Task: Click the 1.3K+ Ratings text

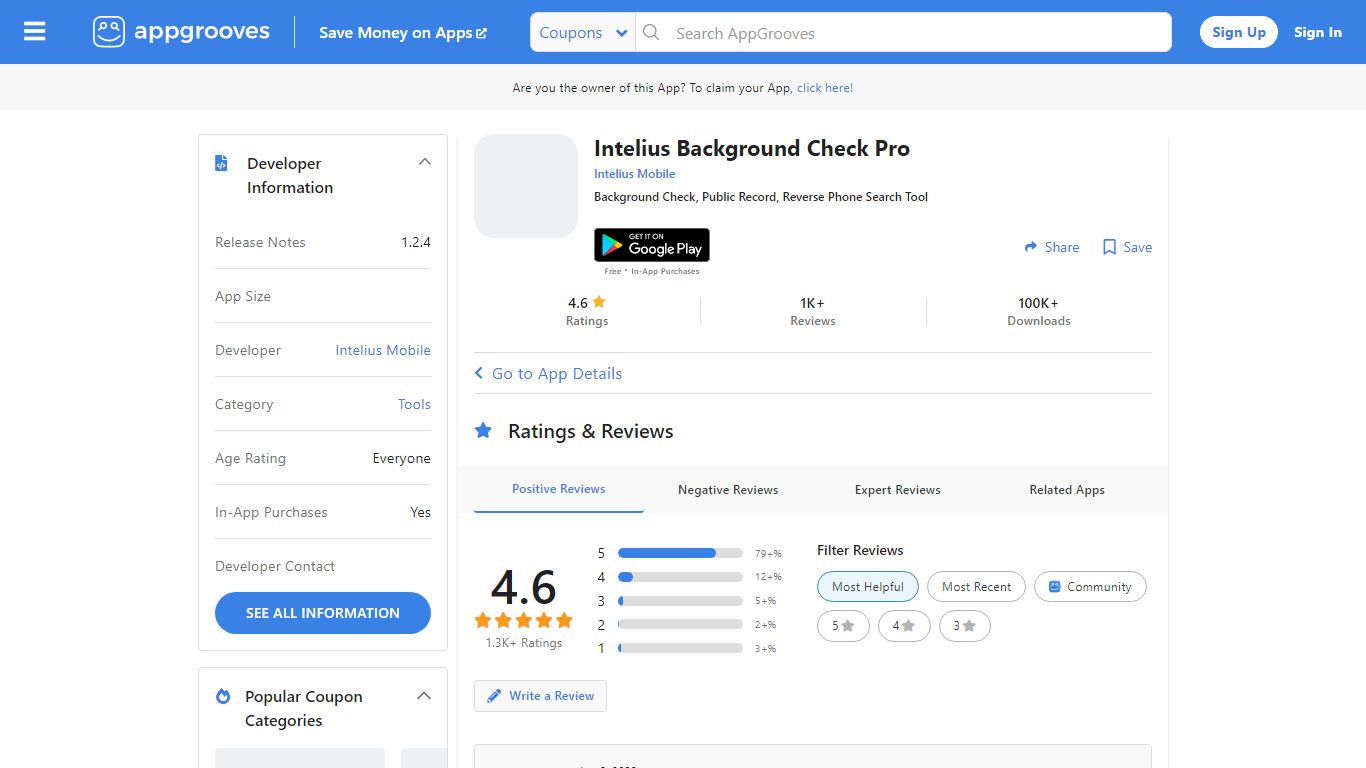Action: 524,643
